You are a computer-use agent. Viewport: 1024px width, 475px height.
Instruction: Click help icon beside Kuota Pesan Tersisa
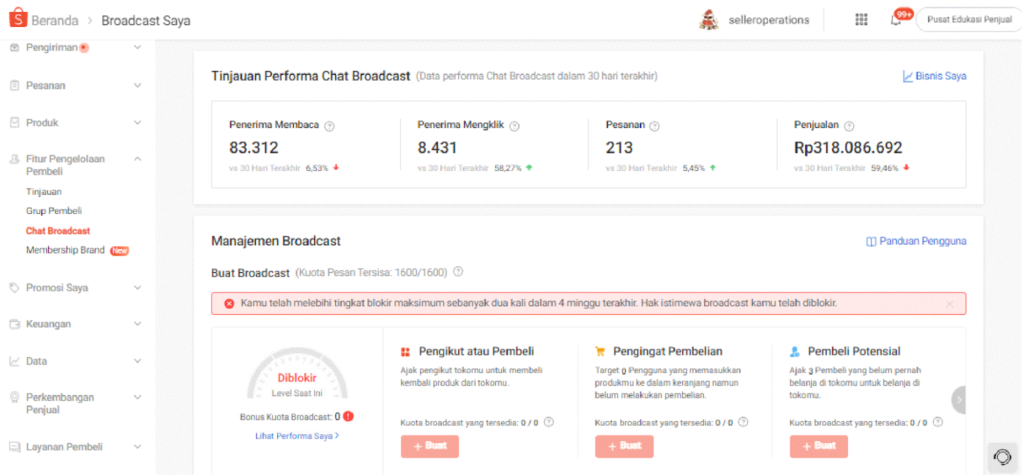(x=458, y=272)
